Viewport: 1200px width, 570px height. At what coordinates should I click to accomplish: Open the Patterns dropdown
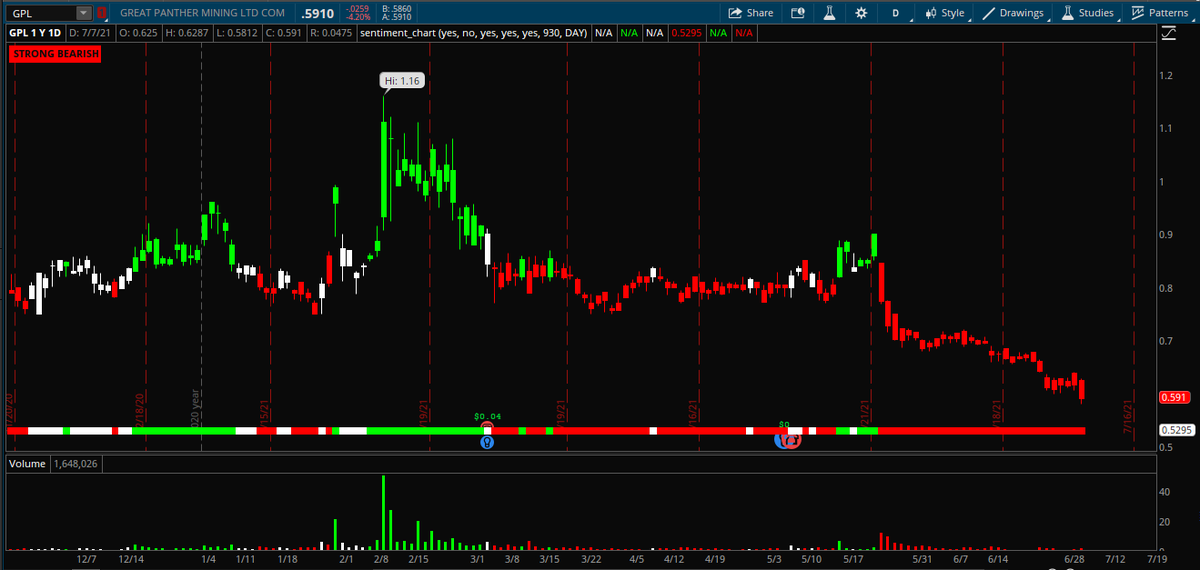tap(1161, 13)
